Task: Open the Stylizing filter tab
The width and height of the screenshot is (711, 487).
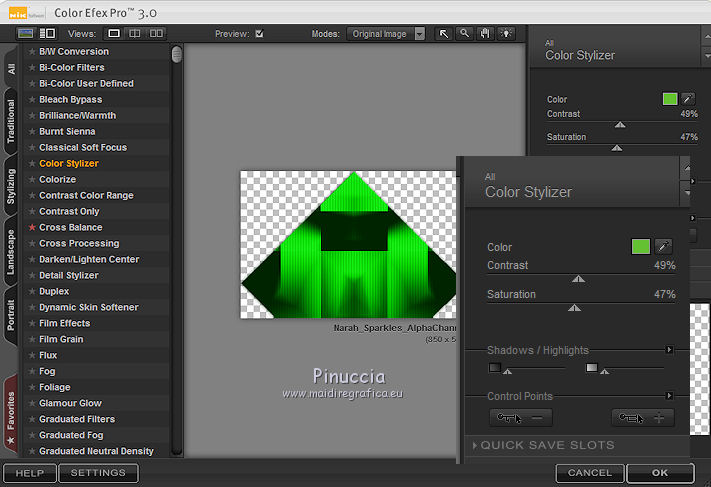Action: [x=11, y=185]
